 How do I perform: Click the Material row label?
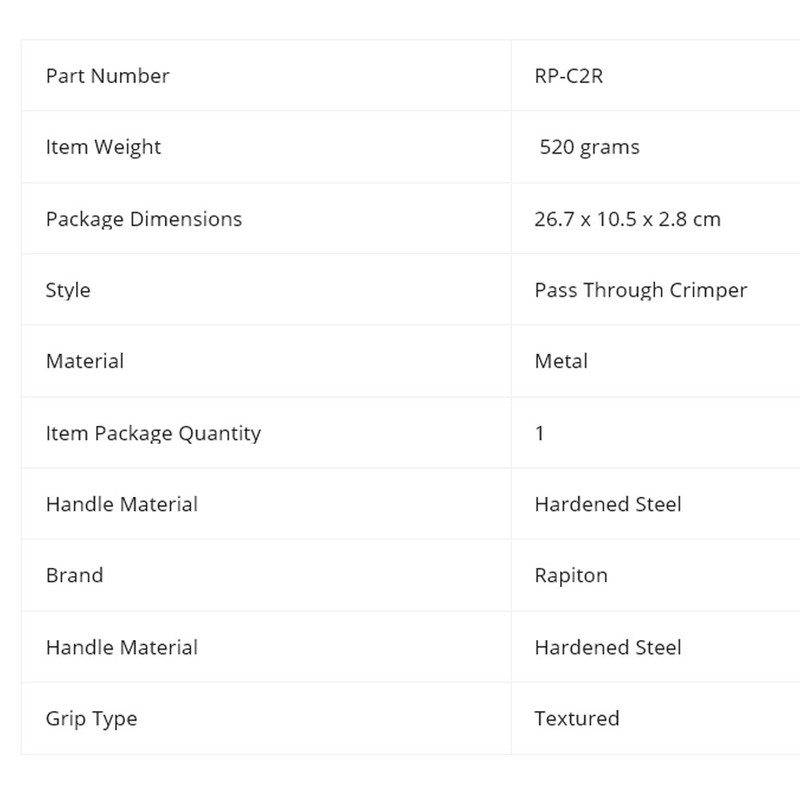[x=85, y=361]
